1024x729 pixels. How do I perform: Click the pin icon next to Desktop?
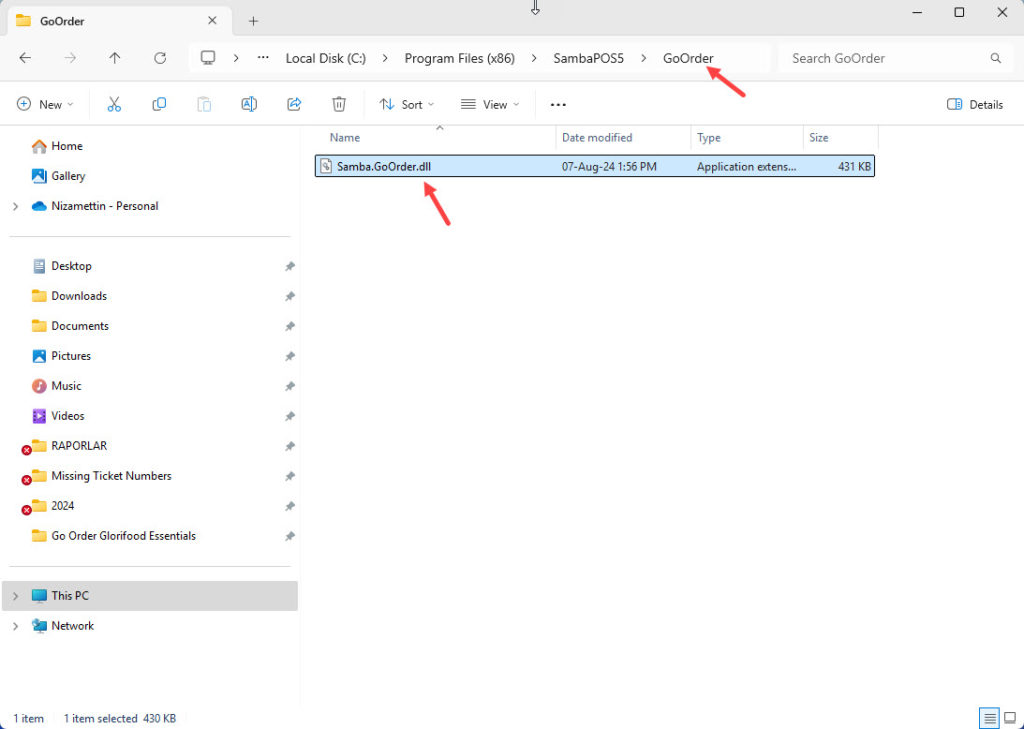[289, 267]
